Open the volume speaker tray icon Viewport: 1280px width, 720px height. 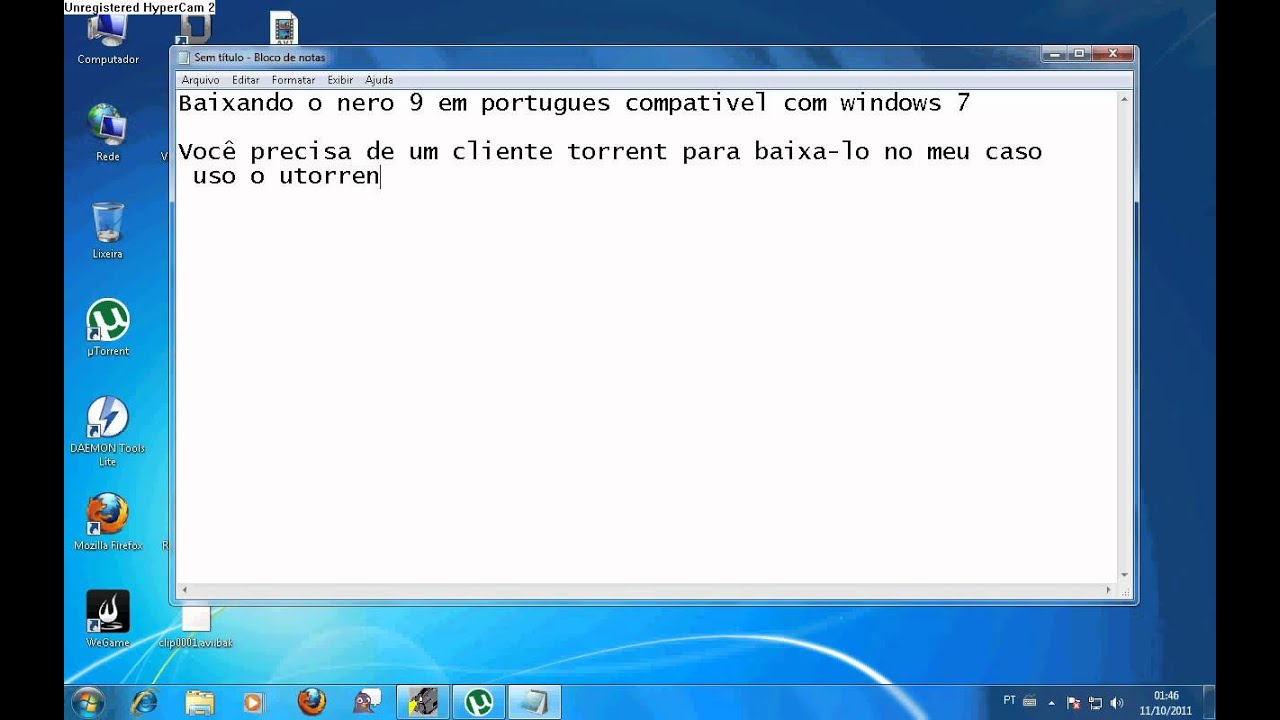point(1117,703)
